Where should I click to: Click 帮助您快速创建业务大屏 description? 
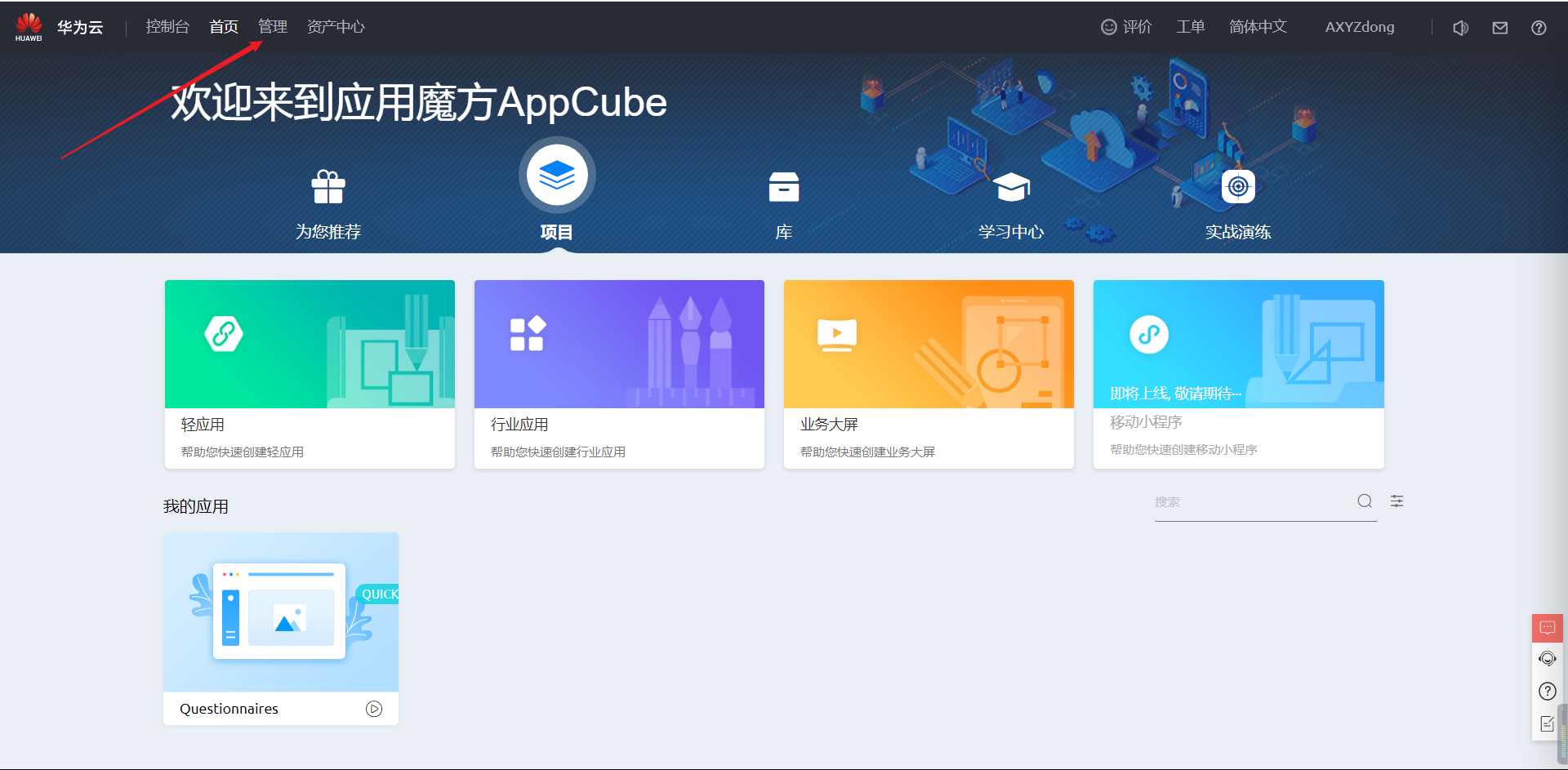coord(867,452)
